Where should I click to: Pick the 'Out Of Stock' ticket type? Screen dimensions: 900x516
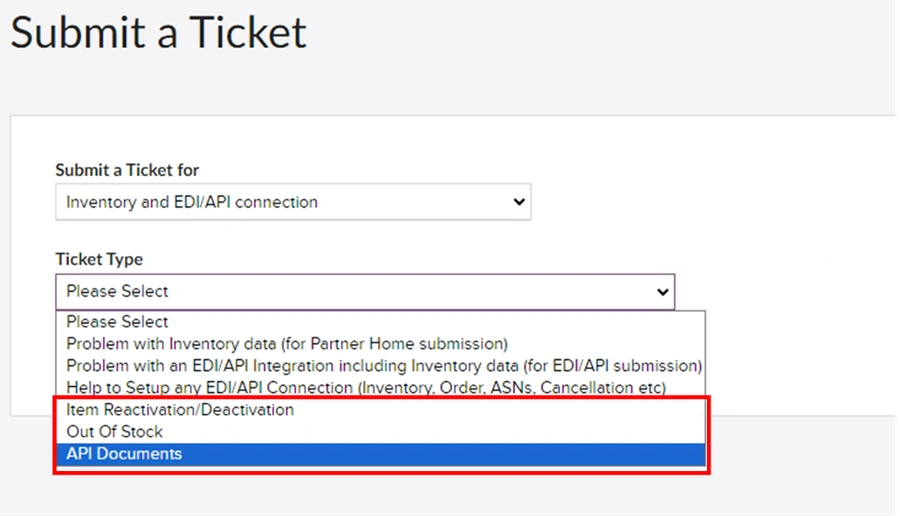click(x=381, y=432)
